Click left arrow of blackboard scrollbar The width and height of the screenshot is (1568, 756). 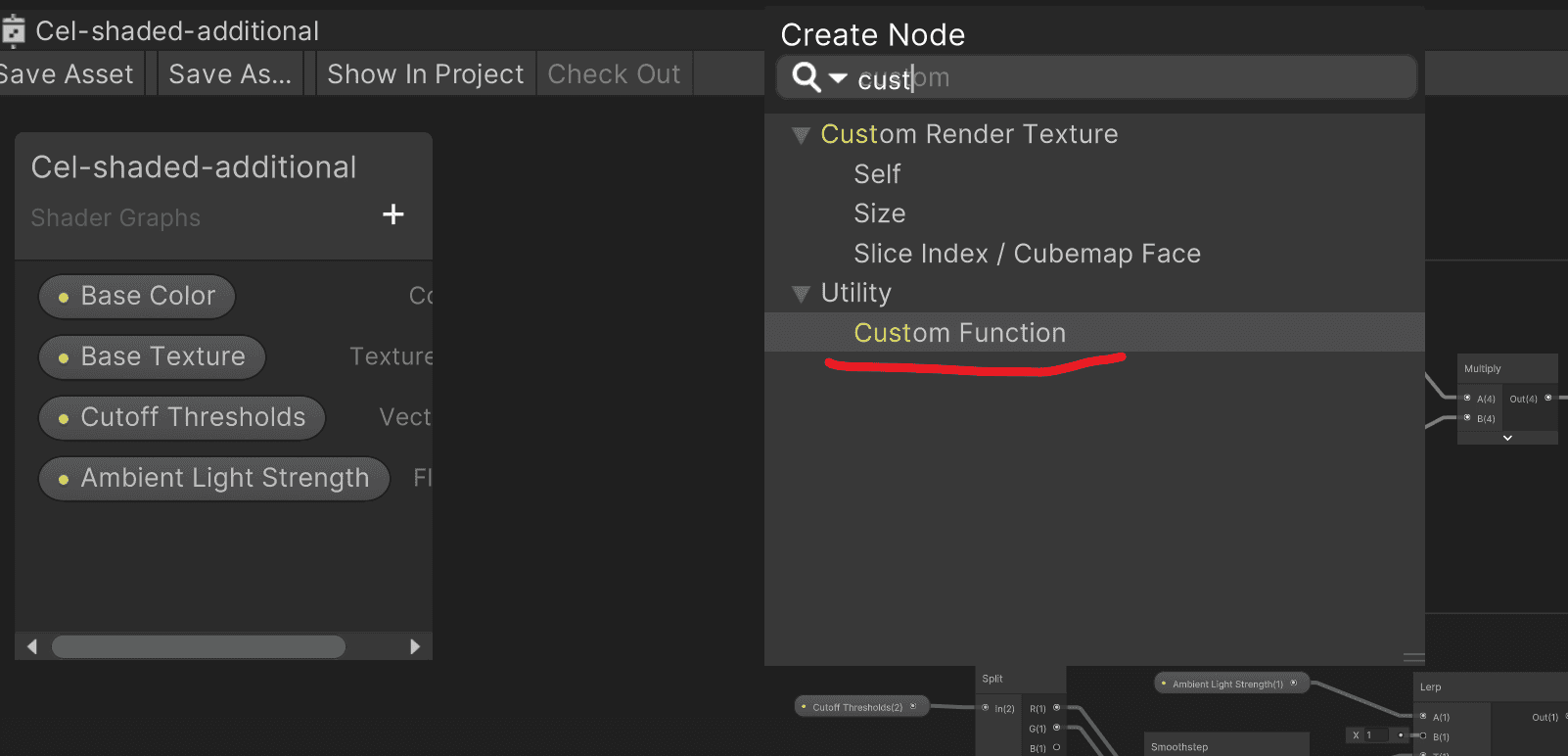tap(32, 646)
